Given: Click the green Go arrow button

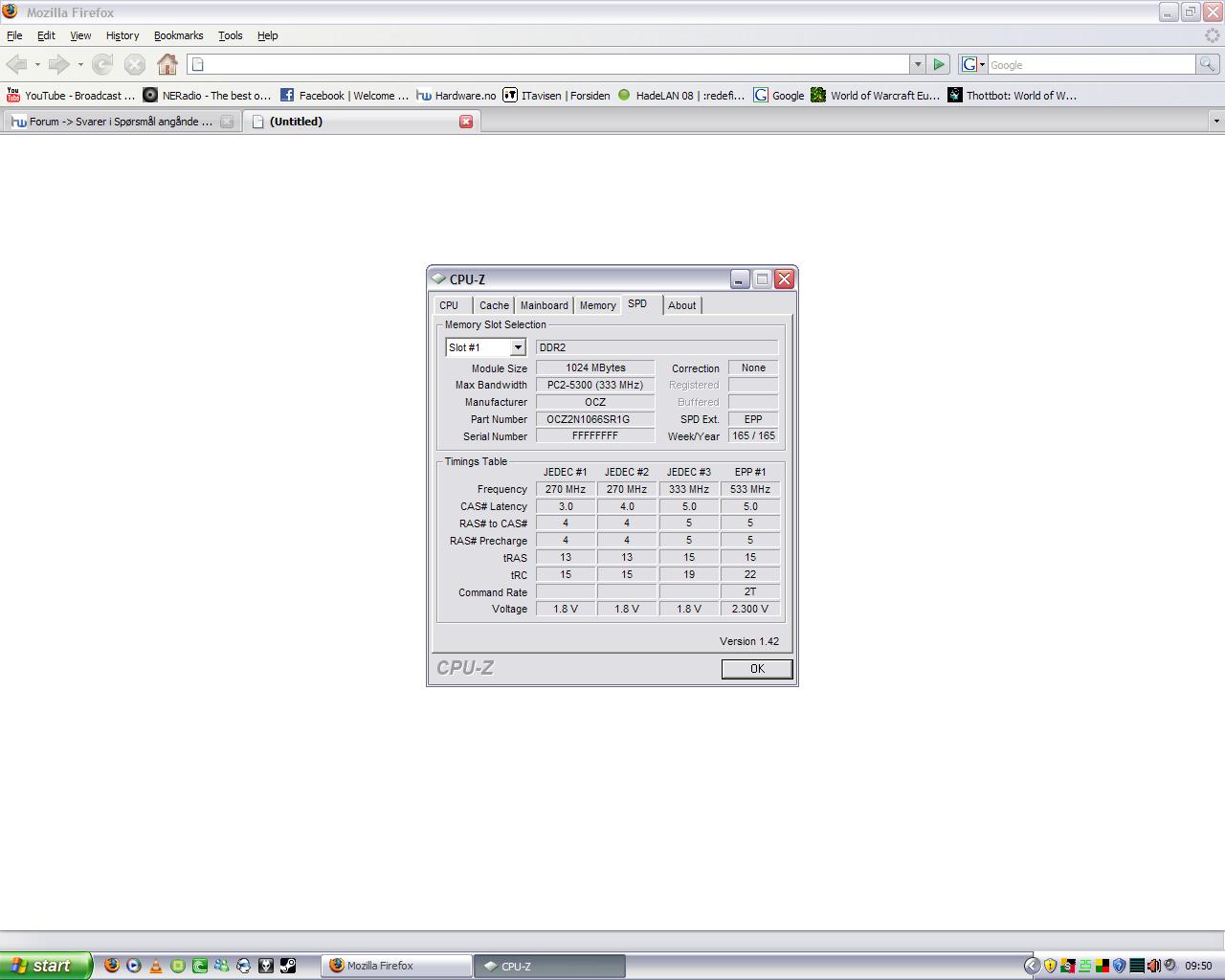Looking at the screenshot, I should pos(939,64).
